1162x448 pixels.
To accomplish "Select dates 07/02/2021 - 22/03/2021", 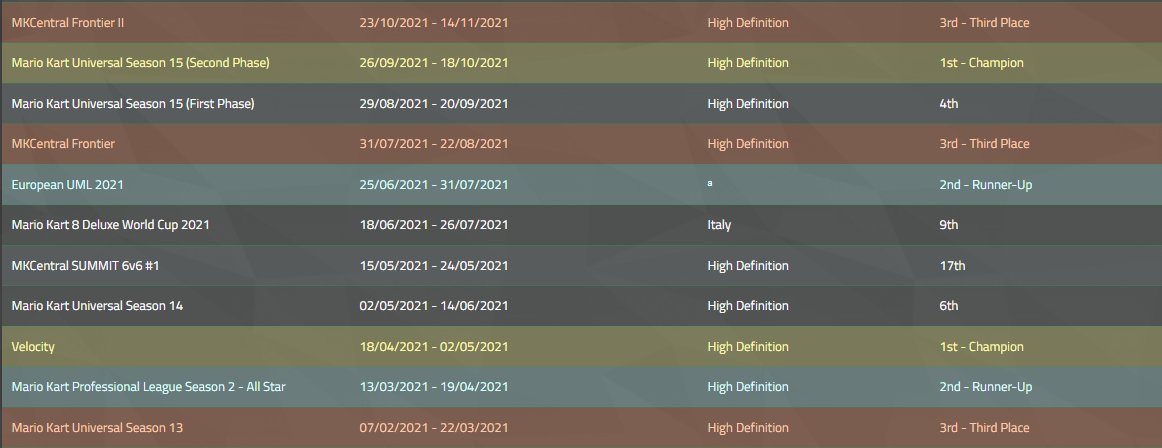I will (434, 427).
